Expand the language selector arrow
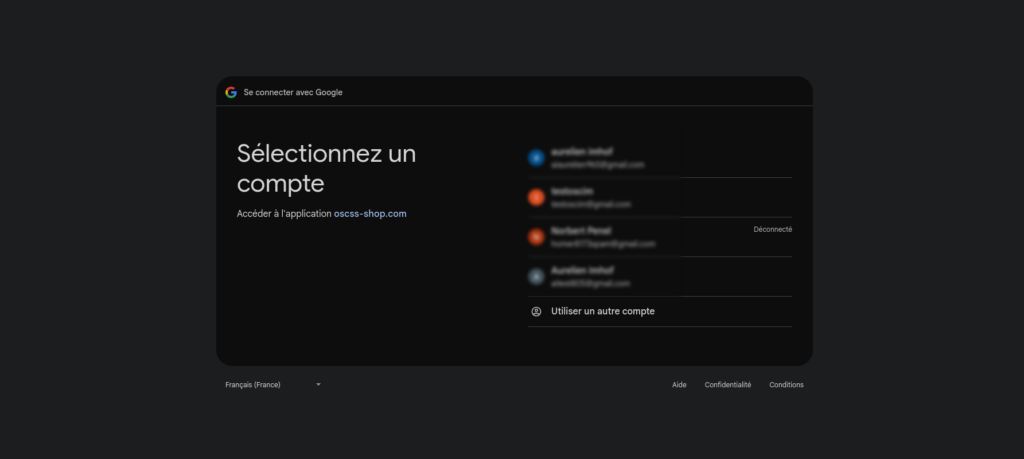This screenshot has height=459, width=1024. pos(318,385)
